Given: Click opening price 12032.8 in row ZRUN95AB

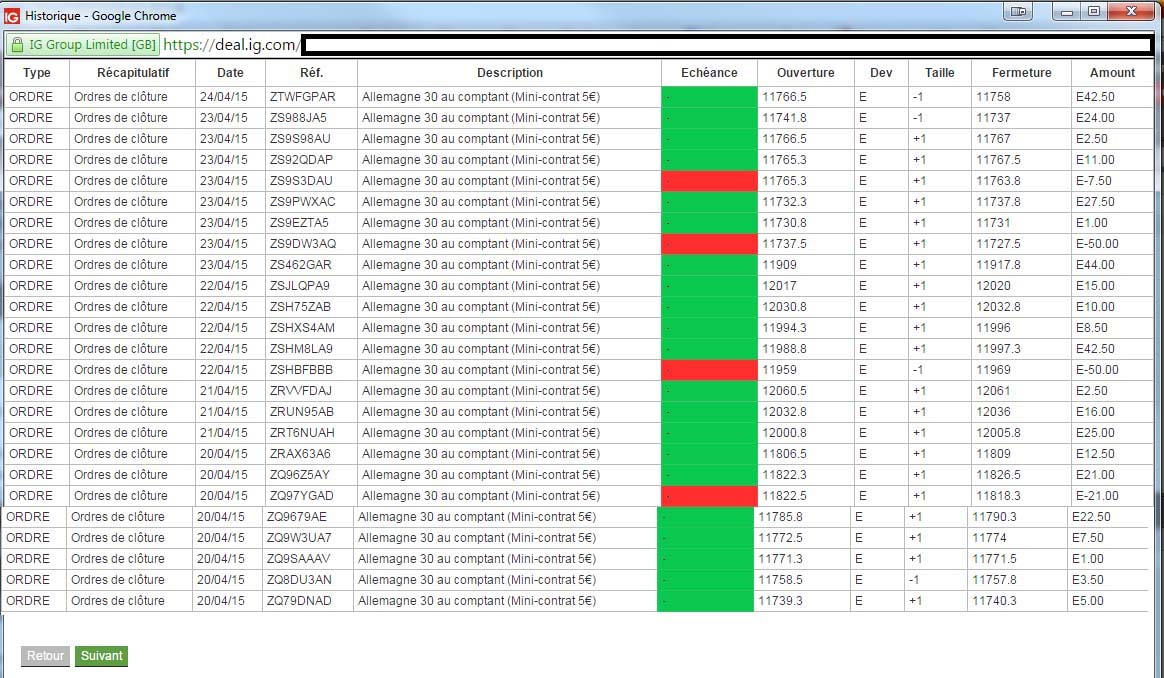Looking at the screenshot, I should tap(784, 412).
